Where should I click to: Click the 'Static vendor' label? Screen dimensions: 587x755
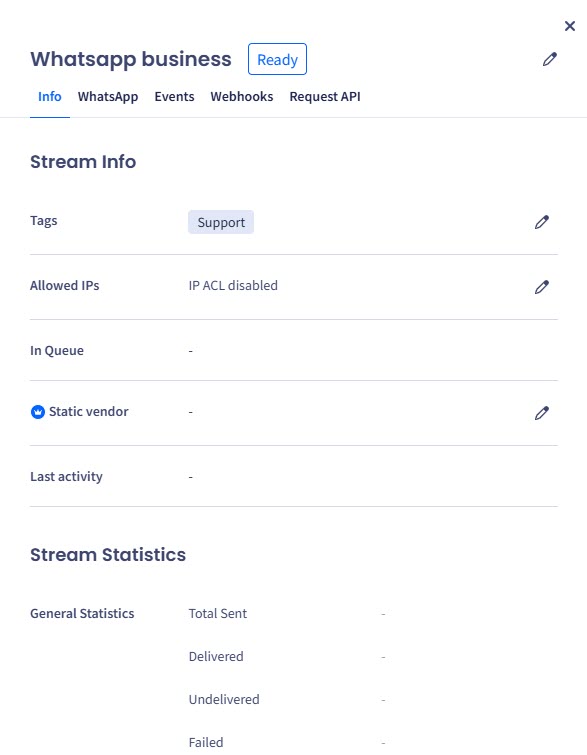[89, 412]
